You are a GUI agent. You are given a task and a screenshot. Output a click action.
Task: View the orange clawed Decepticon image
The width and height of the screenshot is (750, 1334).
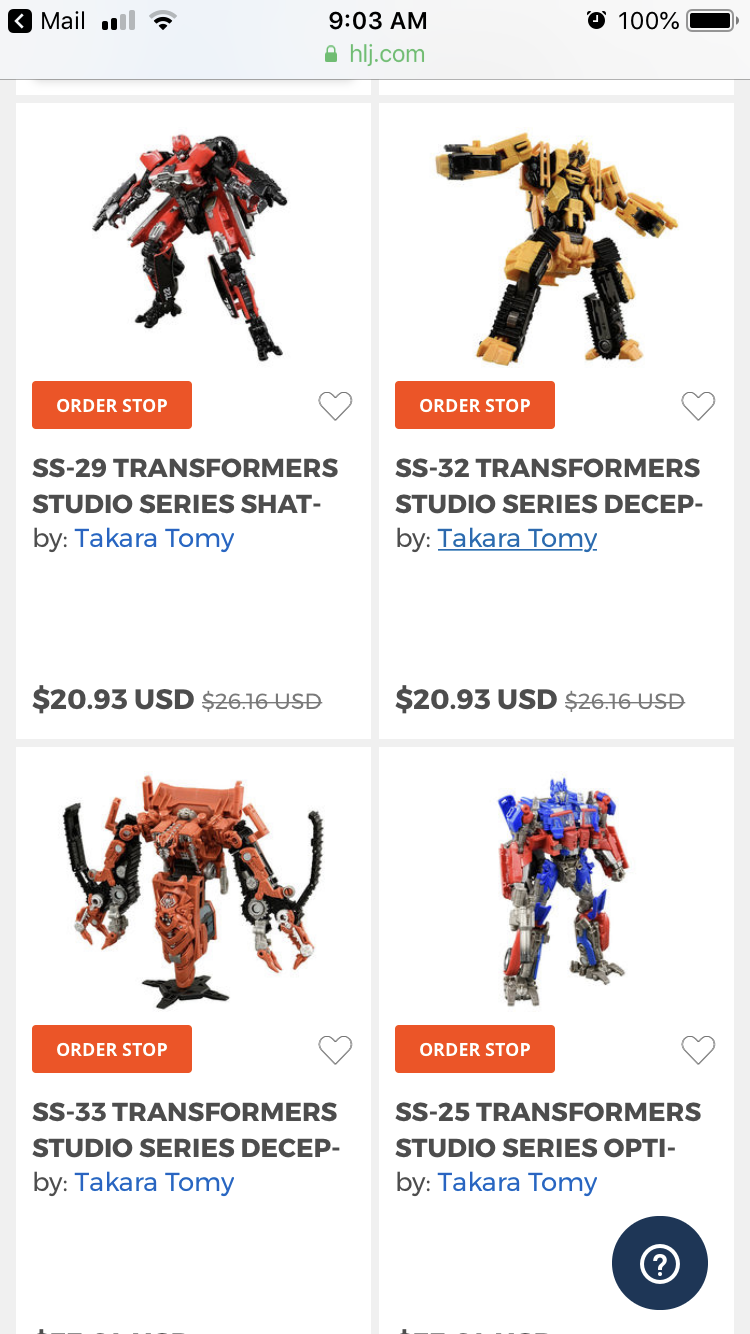coord(193,890)
